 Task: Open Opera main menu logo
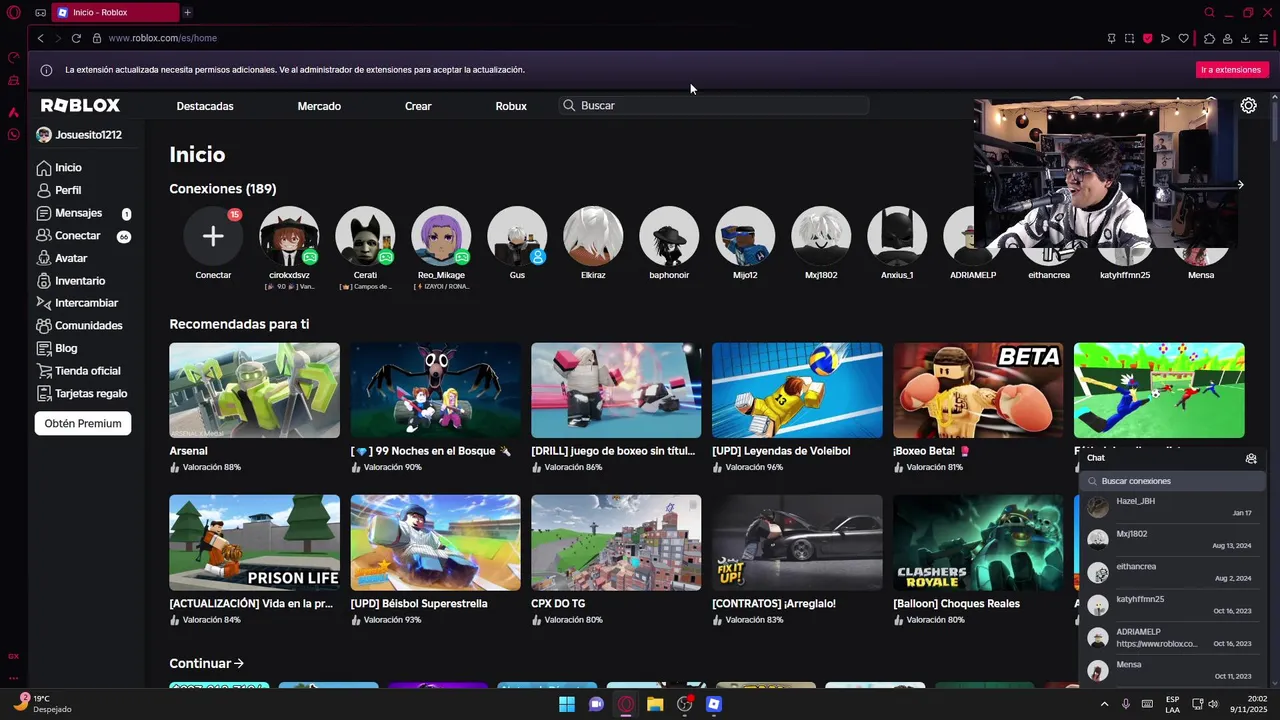13,12
